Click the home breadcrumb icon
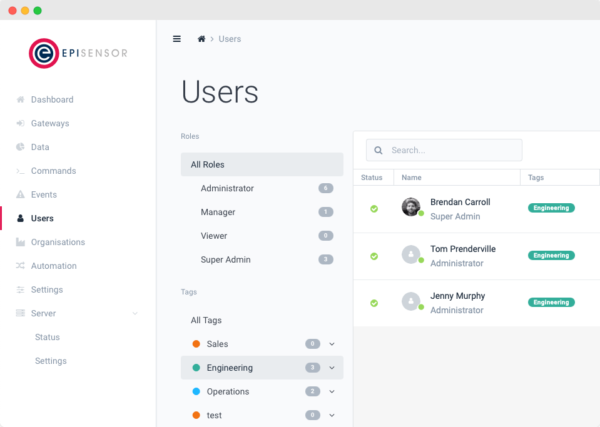 click(202, 39)
